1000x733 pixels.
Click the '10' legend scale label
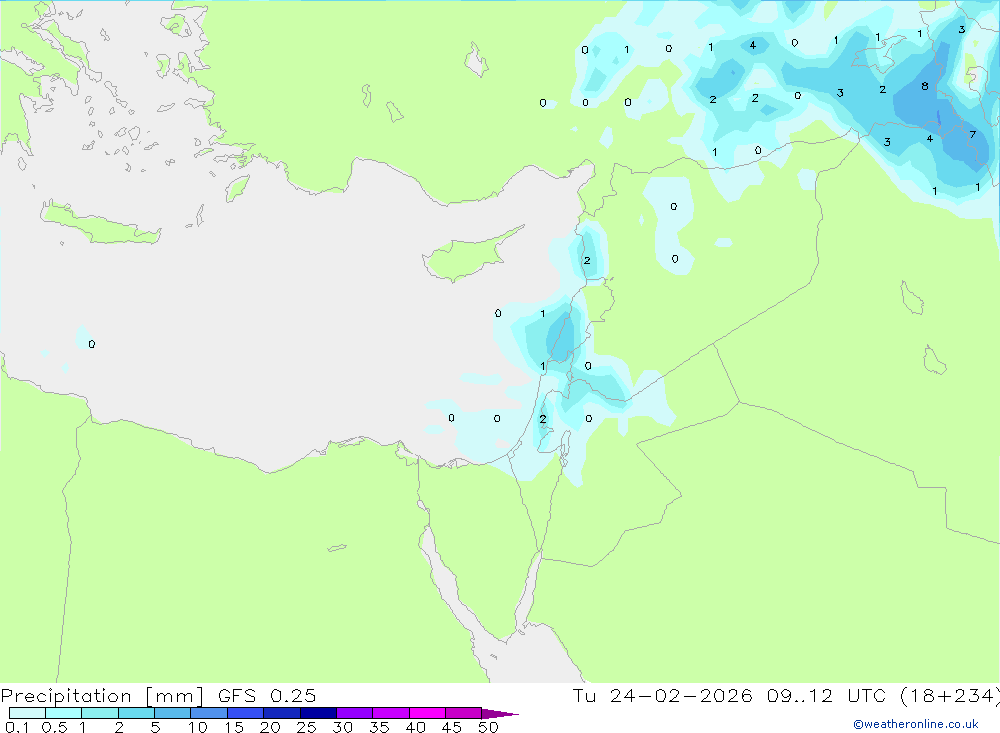point(198,727)
